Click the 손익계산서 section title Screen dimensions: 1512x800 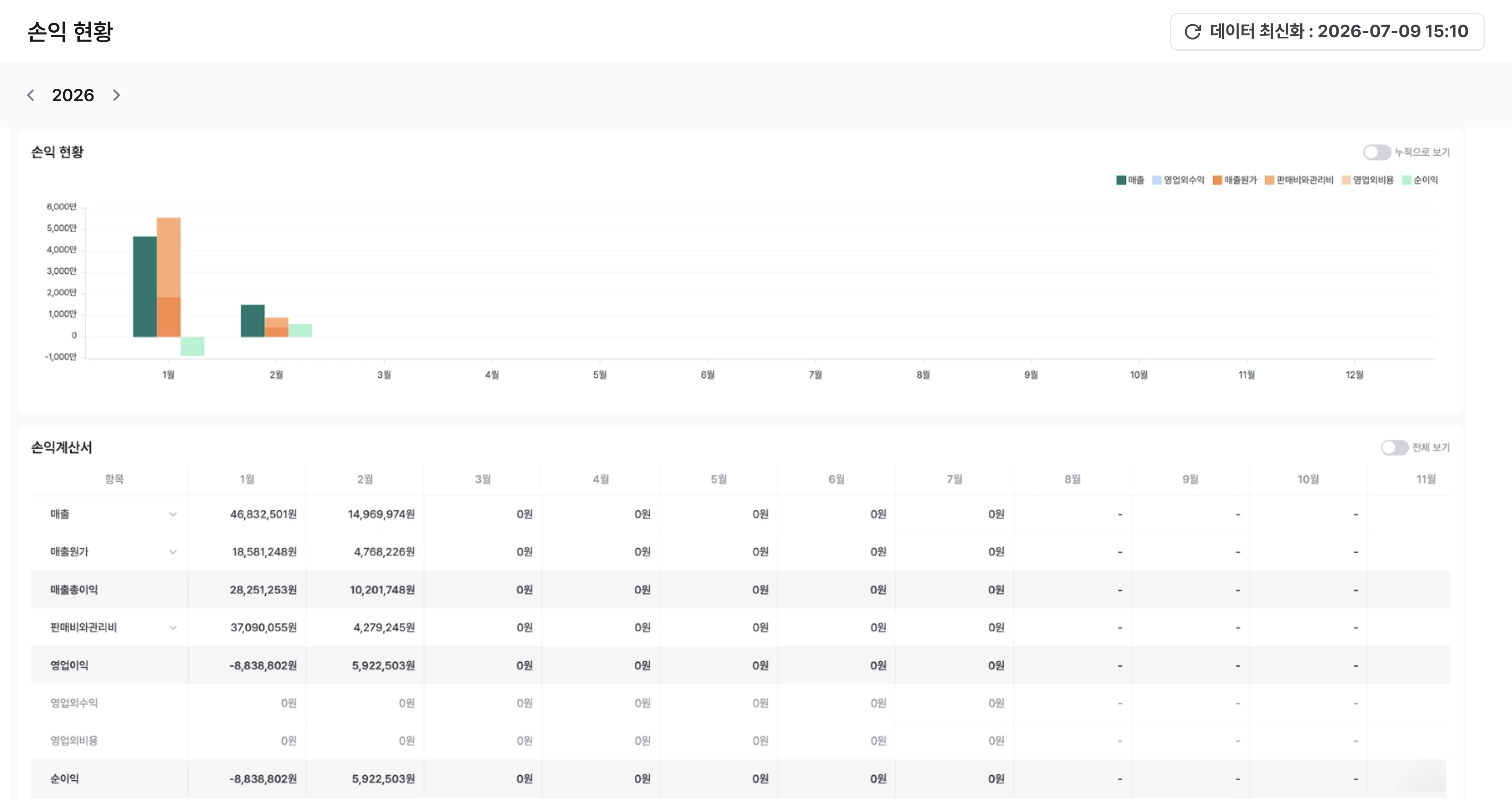(62, 447)
